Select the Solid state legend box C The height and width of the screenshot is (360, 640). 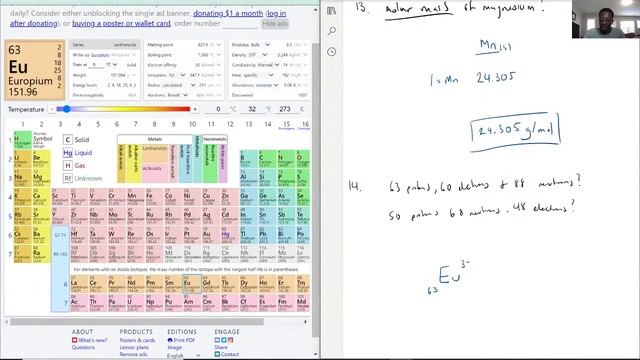[68, 140]
